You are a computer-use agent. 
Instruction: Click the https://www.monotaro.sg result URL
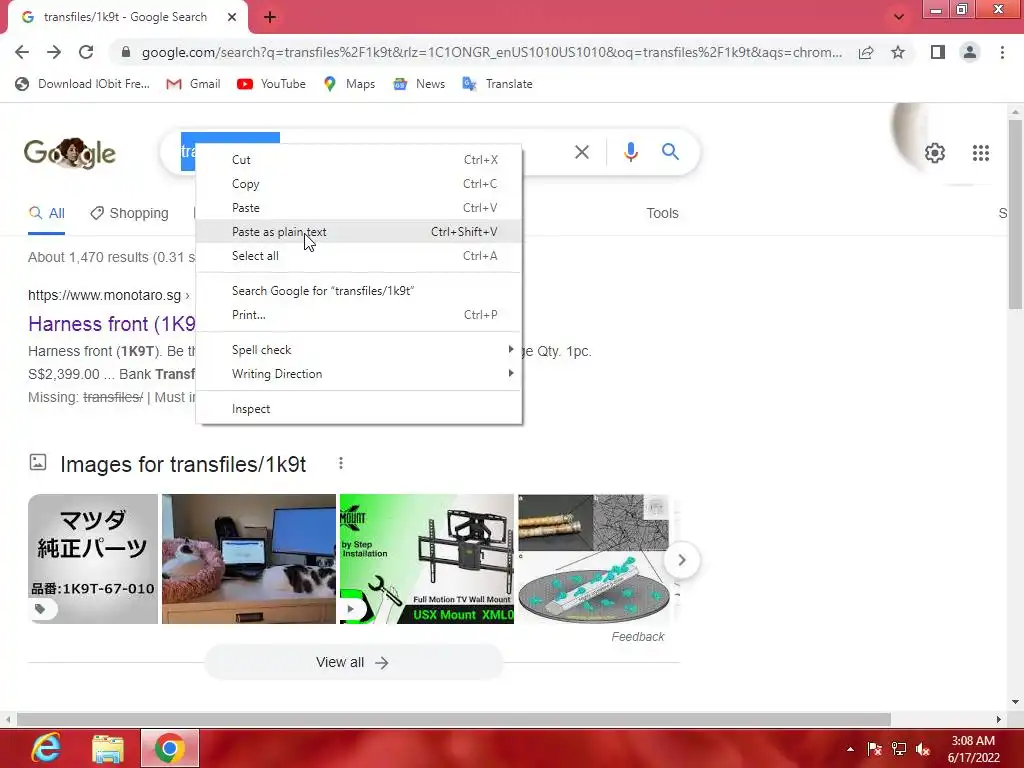point(104,295)
